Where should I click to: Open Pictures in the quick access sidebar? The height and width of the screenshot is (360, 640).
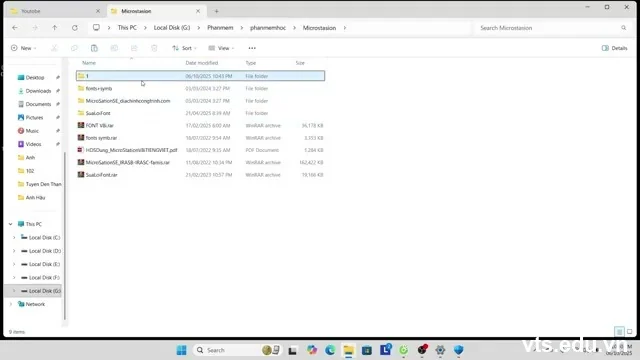[x=34, y=118]
